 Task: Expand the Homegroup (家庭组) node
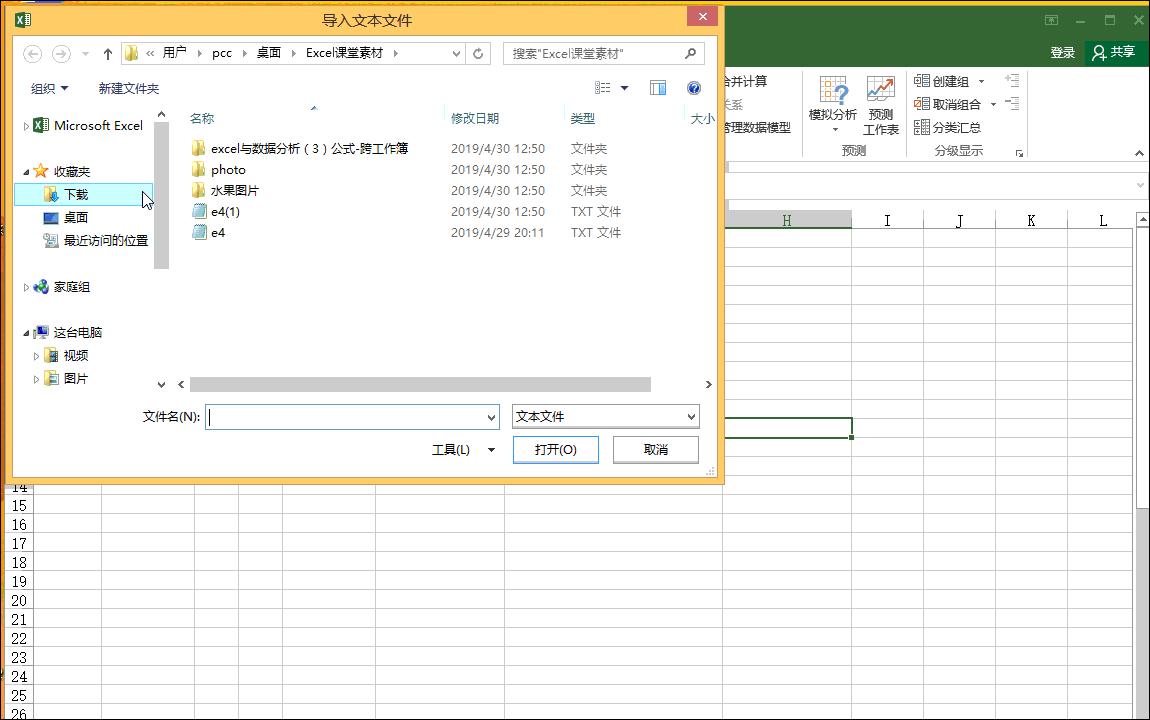pos(26,287)
